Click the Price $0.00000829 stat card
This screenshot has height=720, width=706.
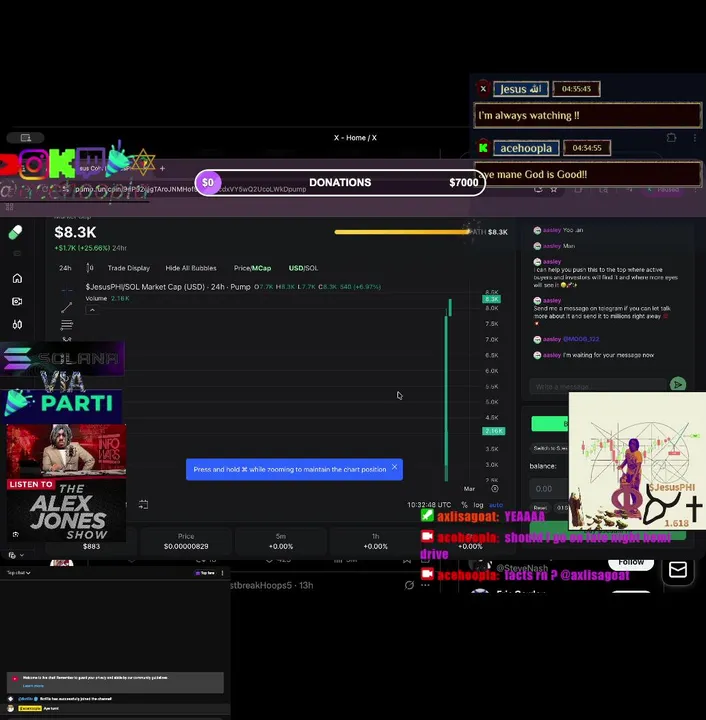point(186,541)
